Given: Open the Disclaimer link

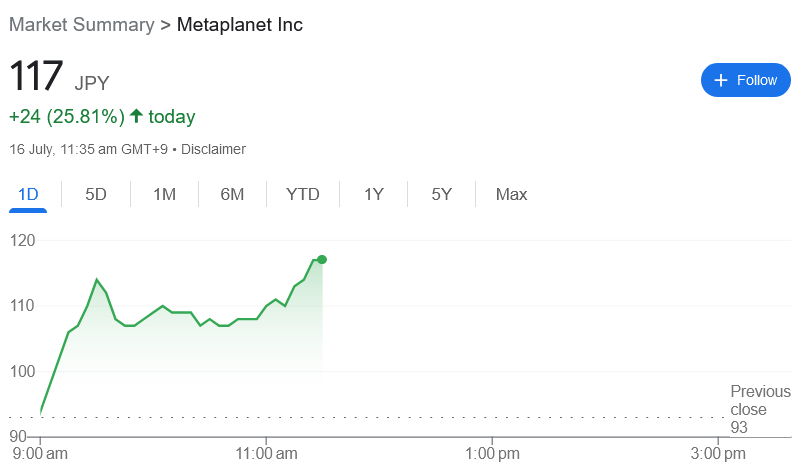Looking at the screenshot, I should coord(213,149).
